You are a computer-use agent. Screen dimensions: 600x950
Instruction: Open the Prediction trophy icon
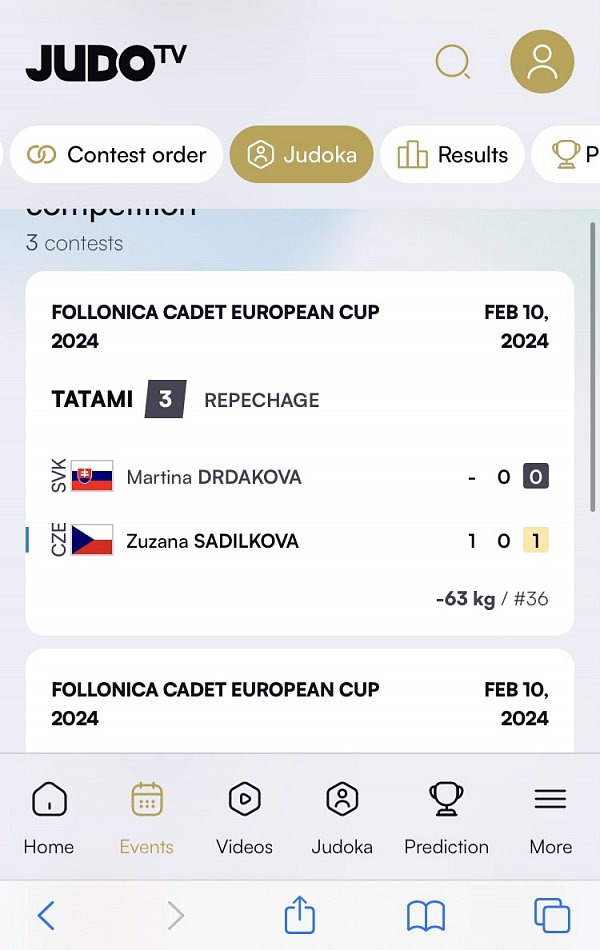point(446,800)
